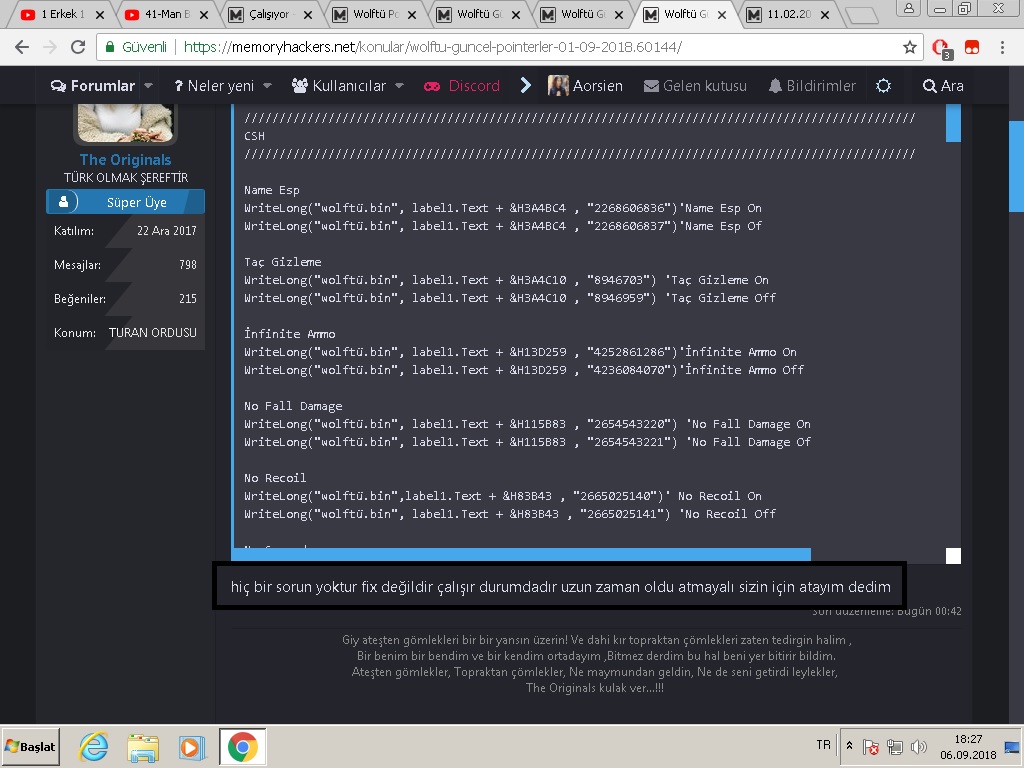Bookmark page with star icon
The width and height of the screenshot is (1024, 768).
point(909,47)
